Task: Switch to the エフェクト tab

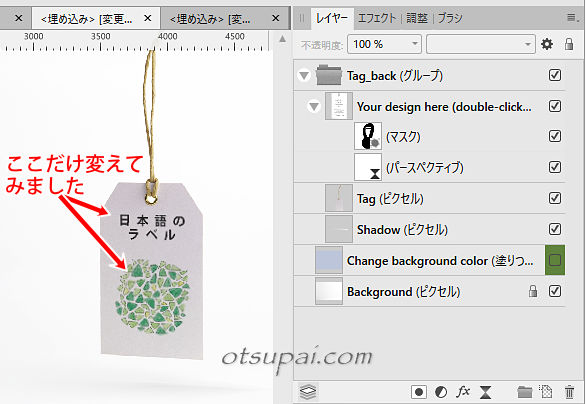Action: coord(377,18)
